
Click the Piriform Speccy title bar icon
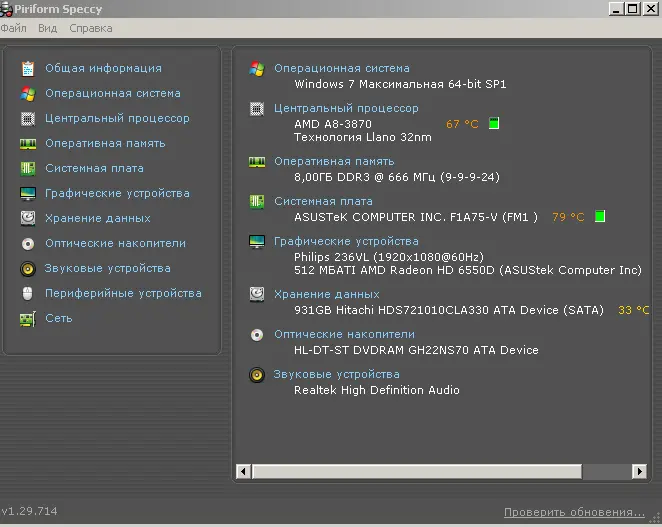pos(6,9)
